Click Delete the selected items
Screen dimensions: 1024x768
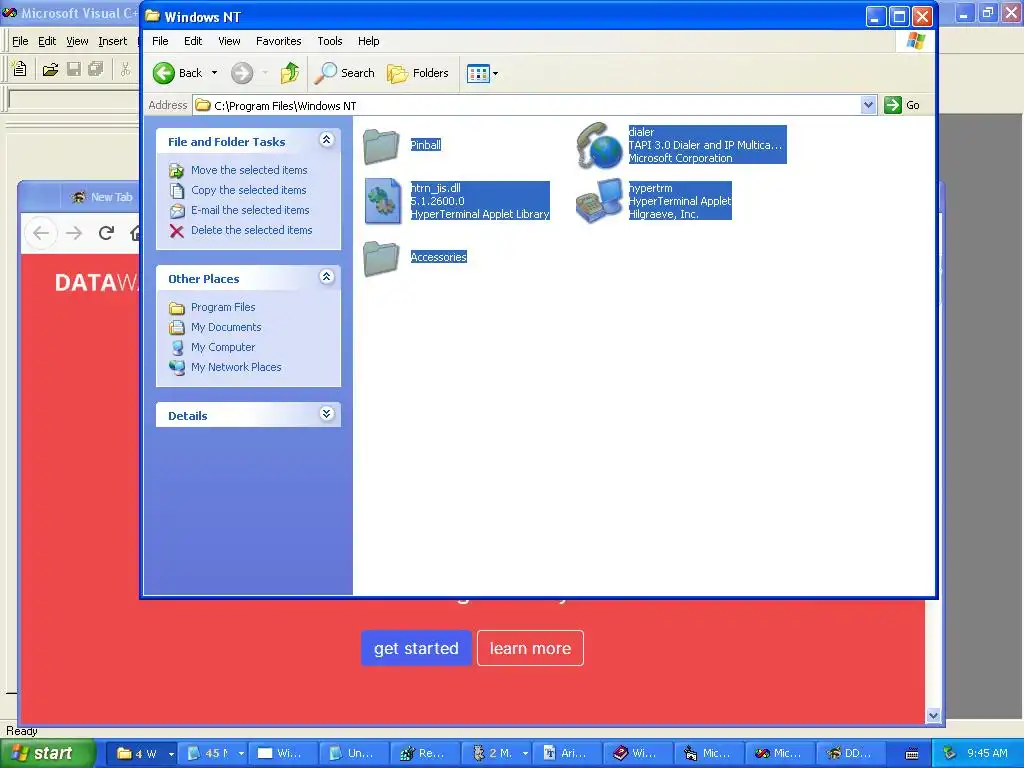click(251, 230)
